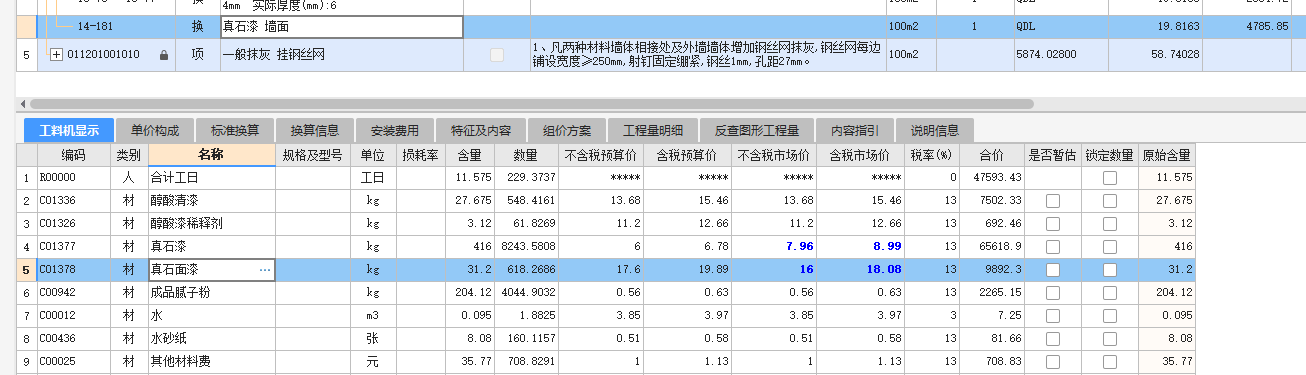Click the 醇酸漆稀释剂 name cell
This screenshot has height=375, width=1306.
pos(211,224)
